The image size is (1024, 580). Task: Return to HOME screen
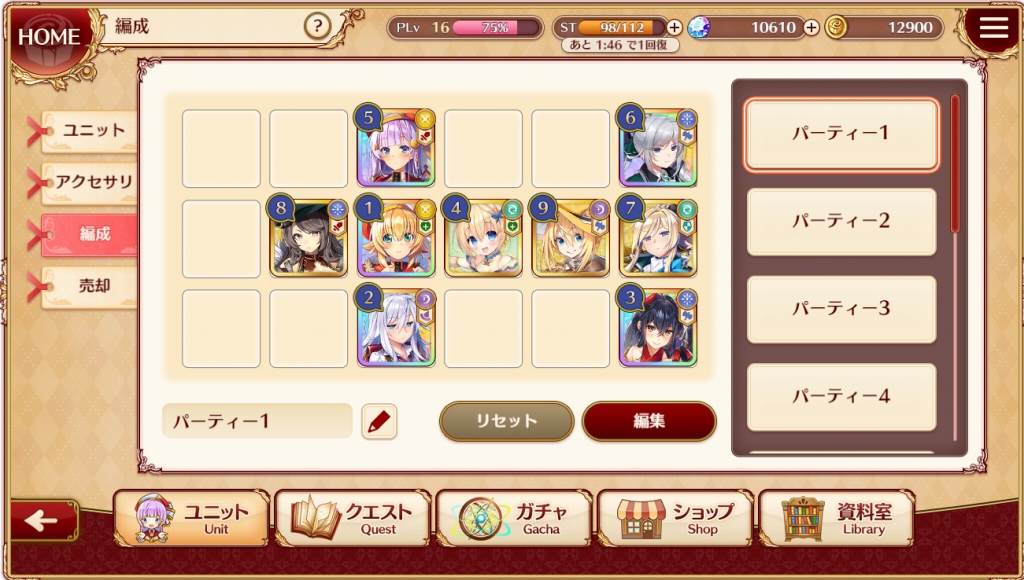click(48, 37)
